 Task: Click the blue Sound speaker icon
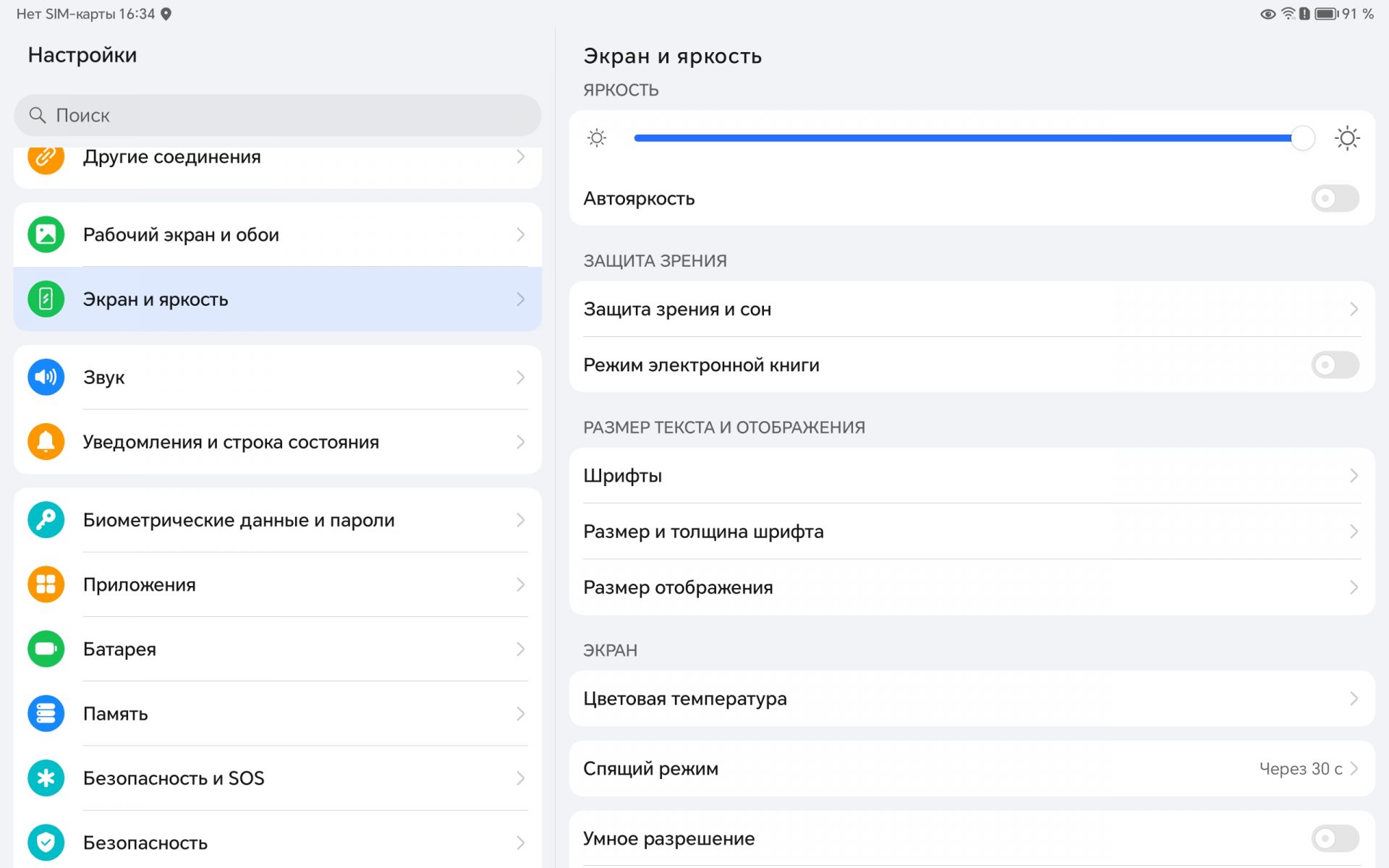click(46, 377)
